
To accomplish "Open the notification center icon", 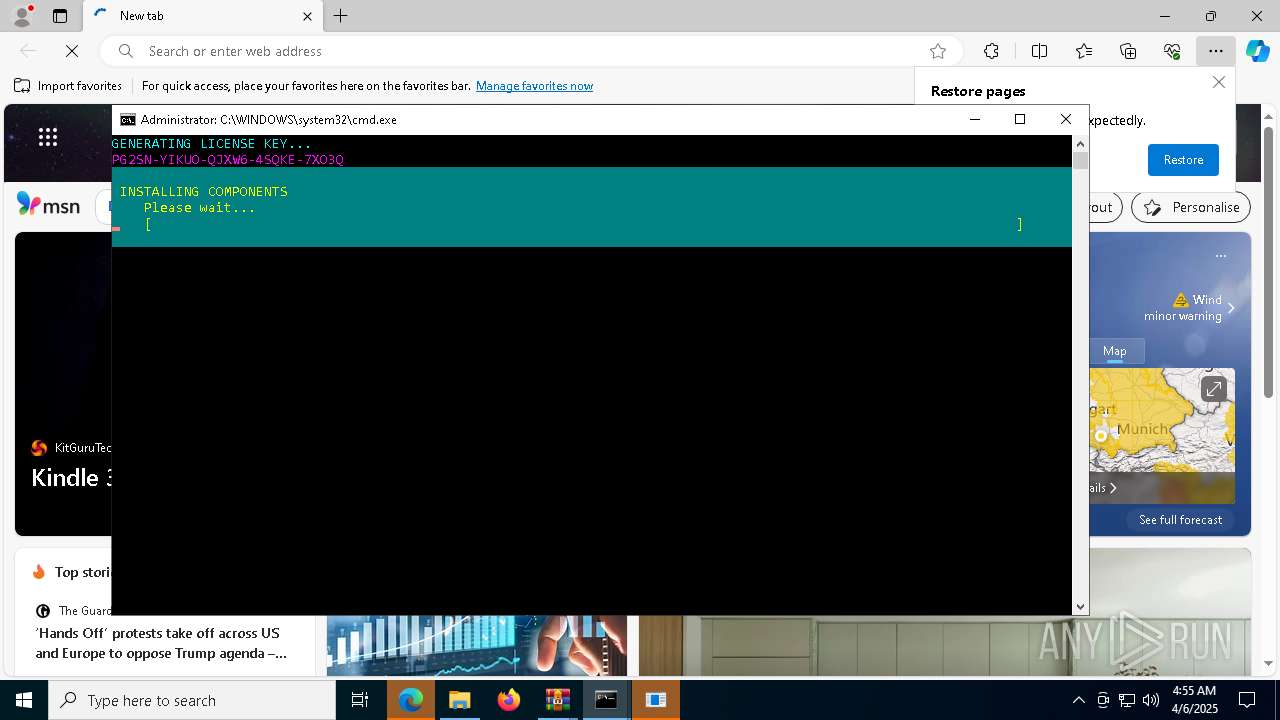I will [x=1247, y=700].
